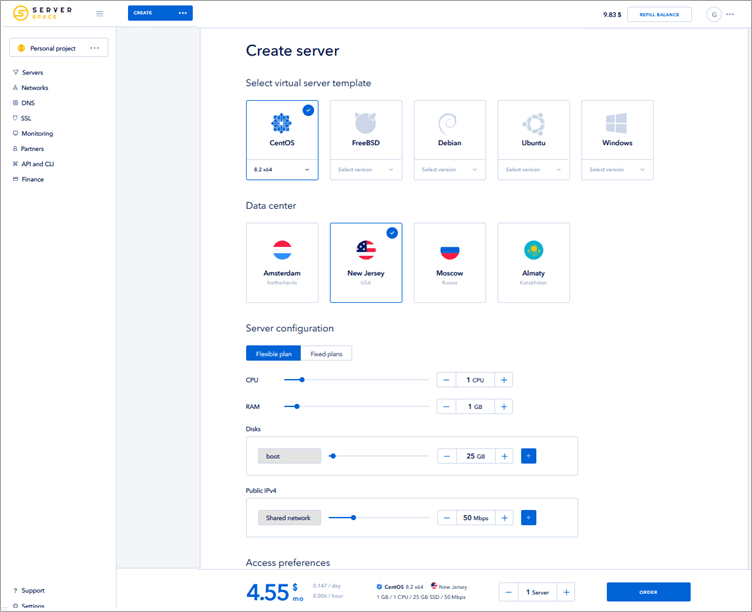Open the user avatar G
This screenshot has height=612, width=752.
(x=714, y=14)
